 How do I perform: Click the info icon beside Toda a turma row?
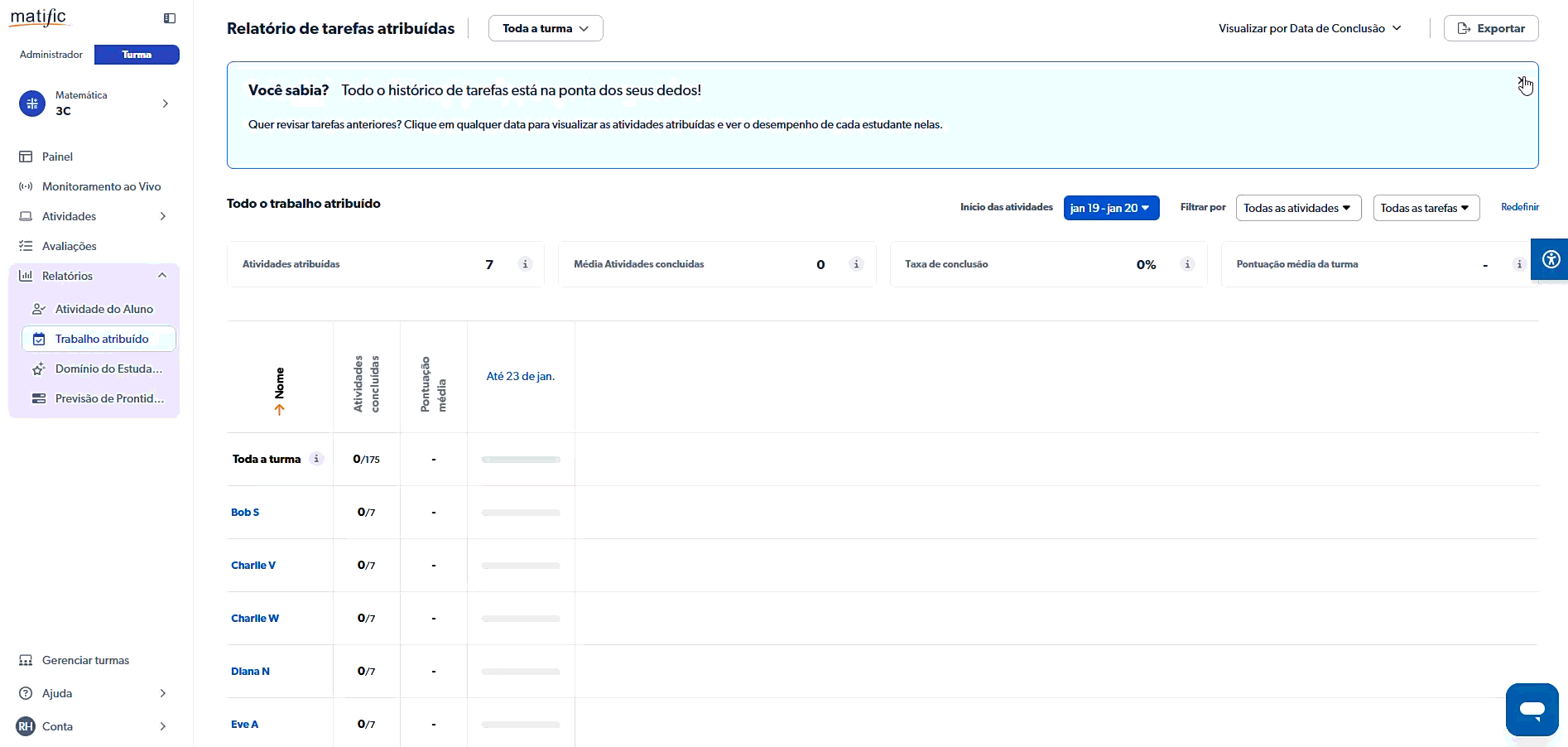tap(316, 459)
